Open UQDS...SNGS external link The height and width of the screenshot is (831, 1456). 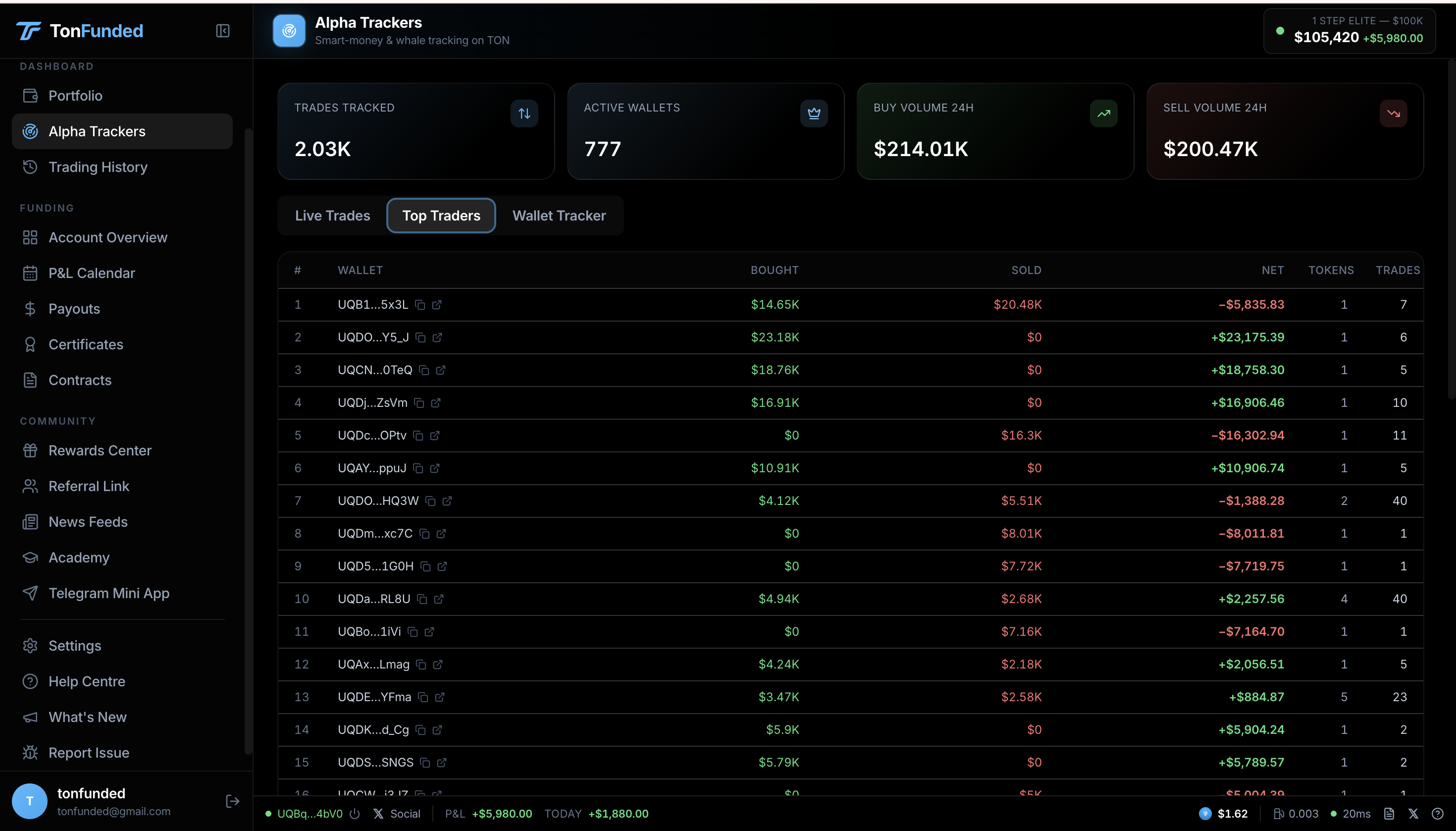click(x=441, y=763)
